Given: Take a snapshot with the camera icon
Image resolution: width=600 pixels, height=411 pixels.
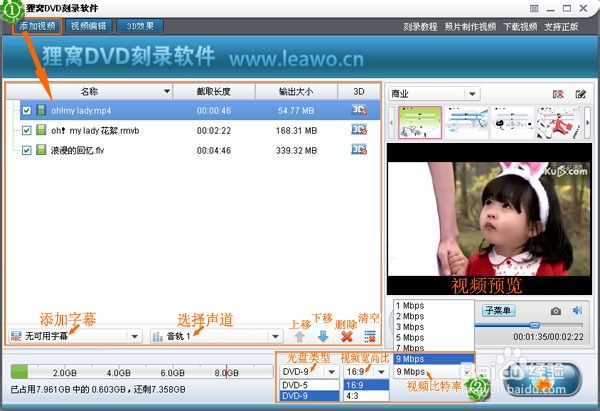Looking at the screenshot, I should click(x=556, y=311).
